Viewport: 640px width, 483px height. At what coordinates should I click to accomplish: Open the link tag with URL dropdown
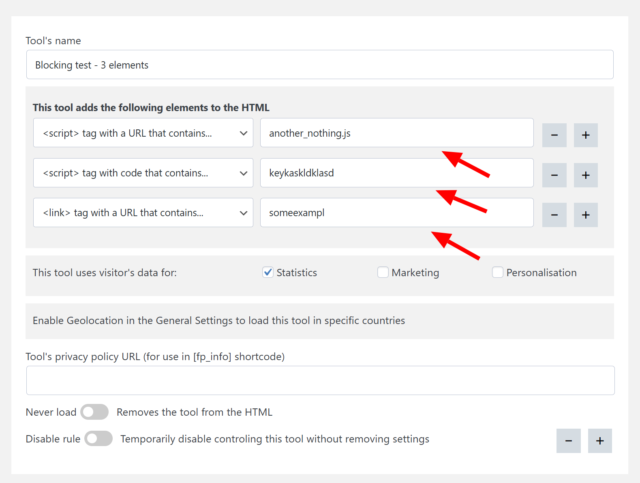pos(143,213)
